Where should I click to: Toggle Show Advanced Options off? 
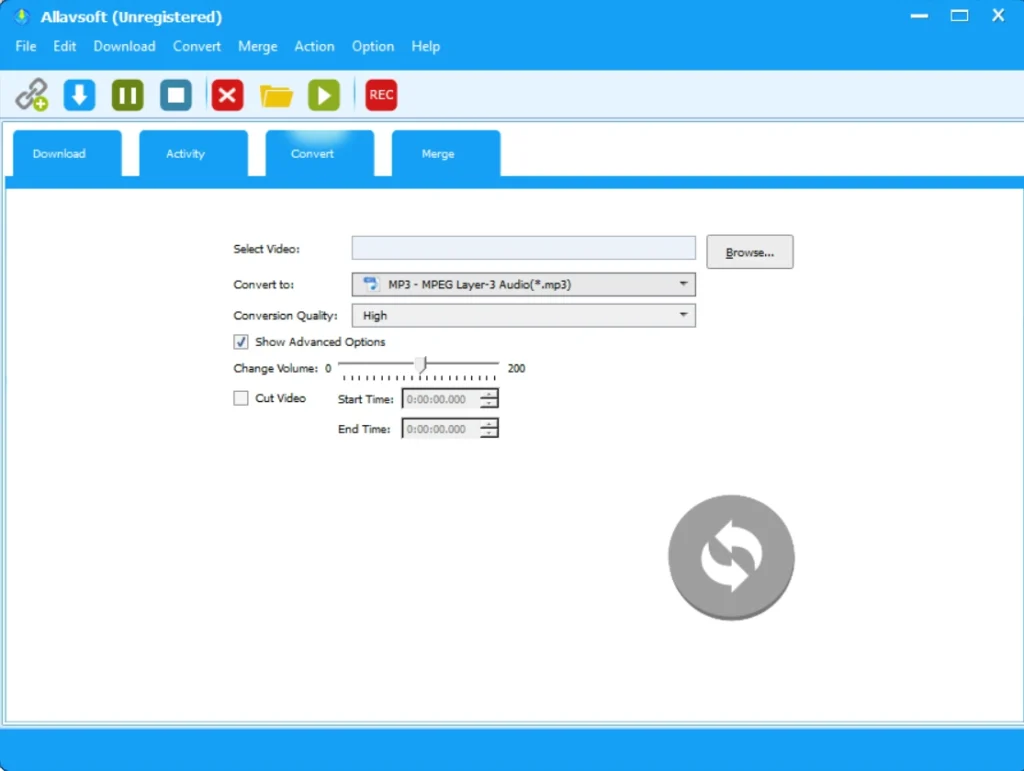point(240,341)
